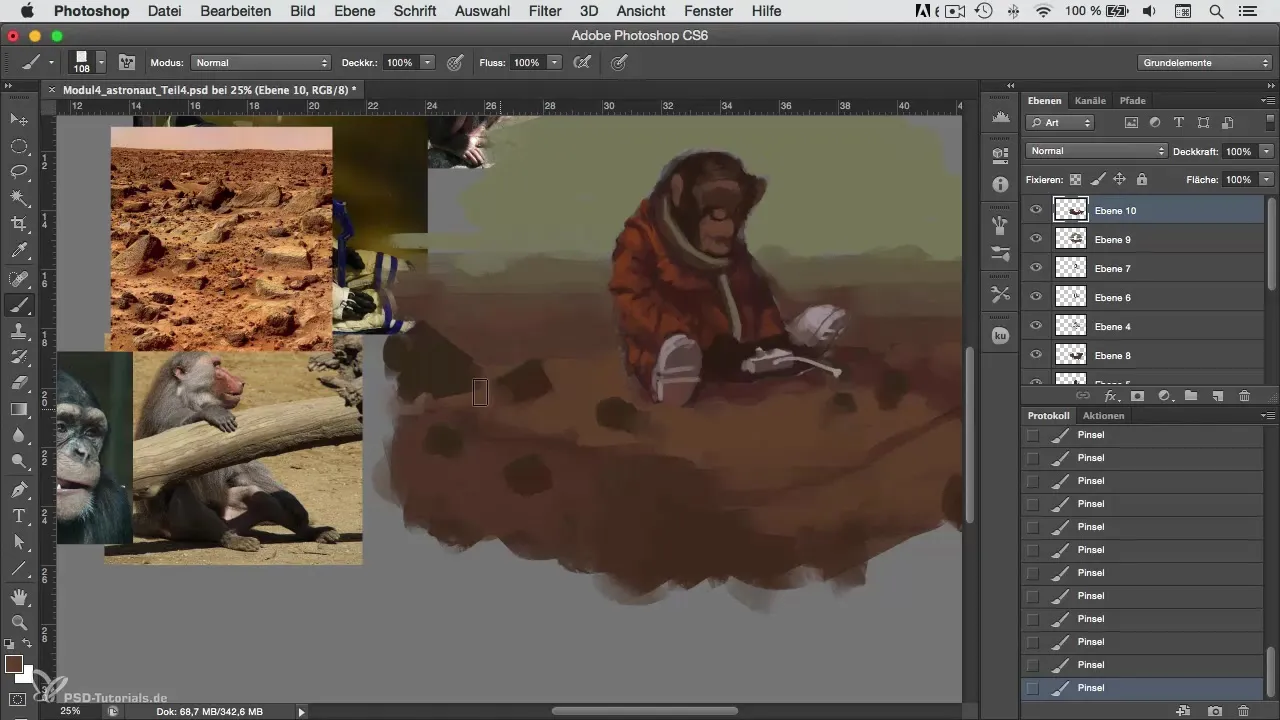Switch to the Aktionen tab
Image resolution: width=1280 pixels, height=720 pixels.
(1103, 415)
